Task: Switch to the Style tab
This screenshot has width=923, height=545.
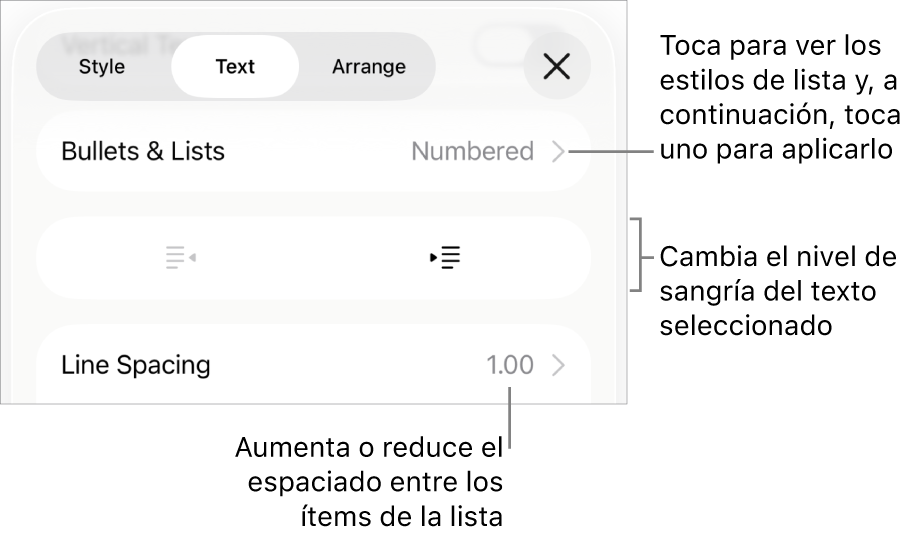Action: tap(102, 67)
